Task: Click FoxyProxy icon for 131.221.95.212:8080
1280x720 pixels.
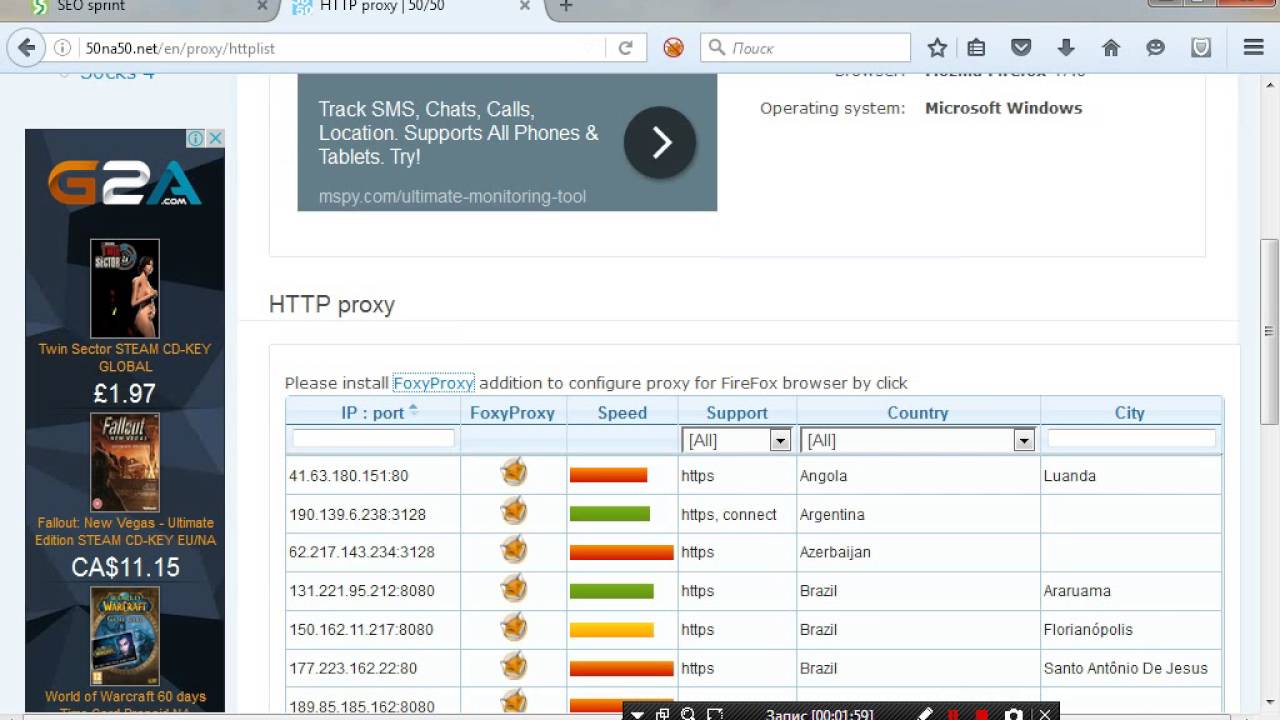Action: coord(514,588)
